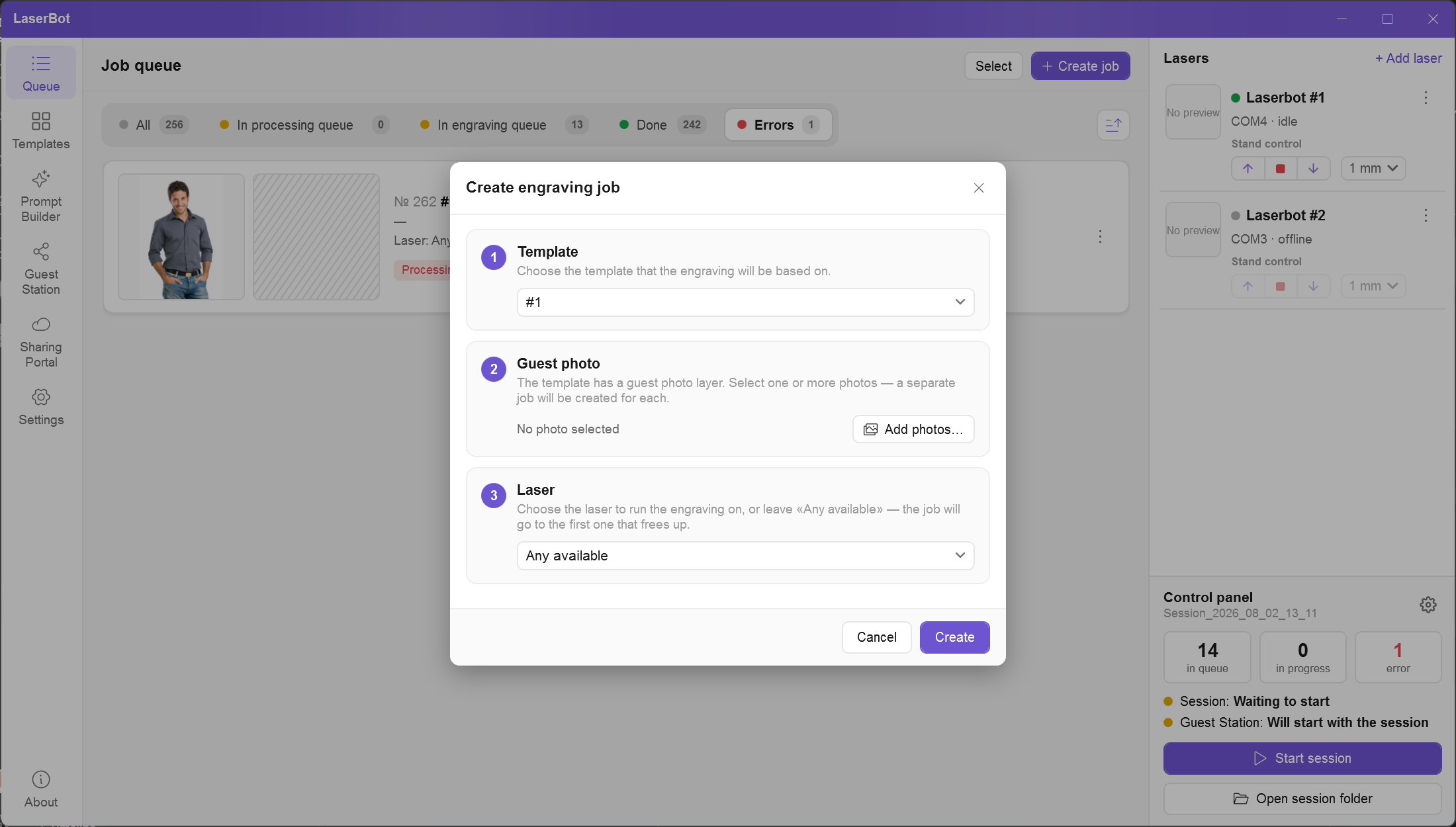1456x827 pixels.
Task: Click the 1 error counter tile
Action: 1398,658
